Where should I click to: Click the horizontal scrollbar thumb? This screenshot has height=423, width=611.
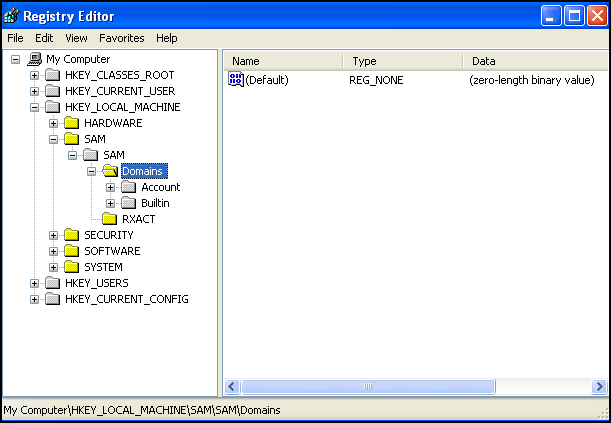coord(368,386)
